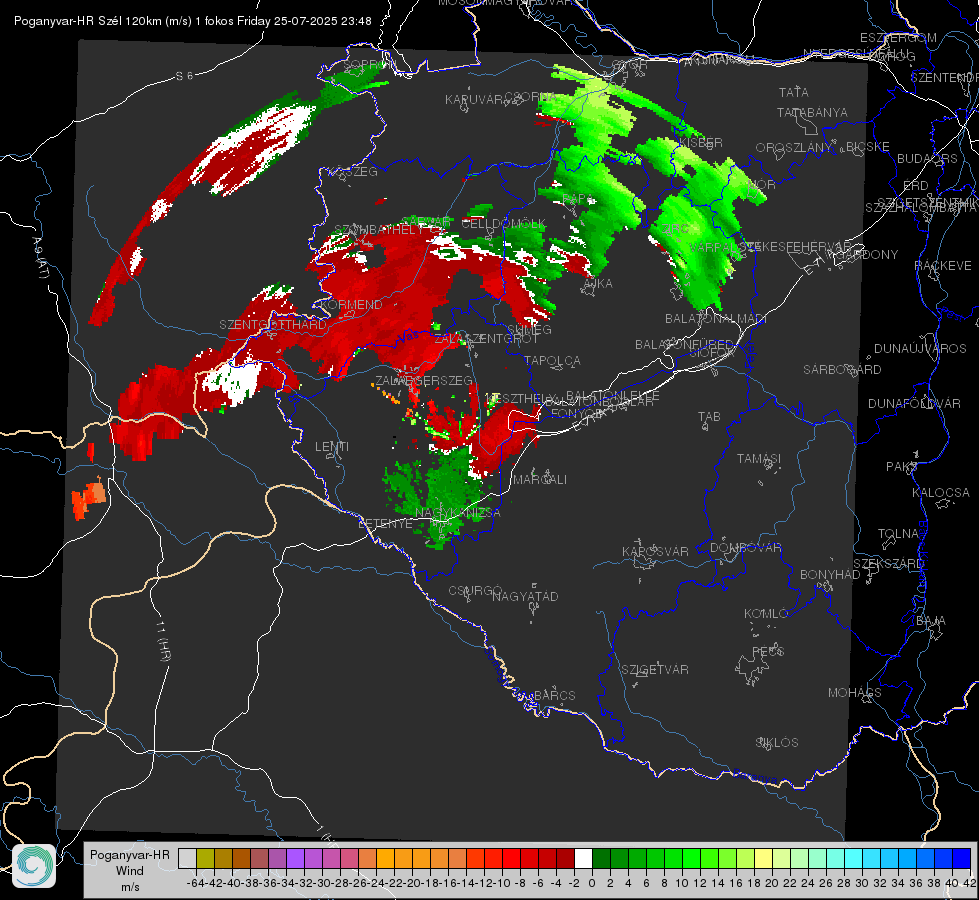
Task: Click the TAB city label
Action: point(709,417)
